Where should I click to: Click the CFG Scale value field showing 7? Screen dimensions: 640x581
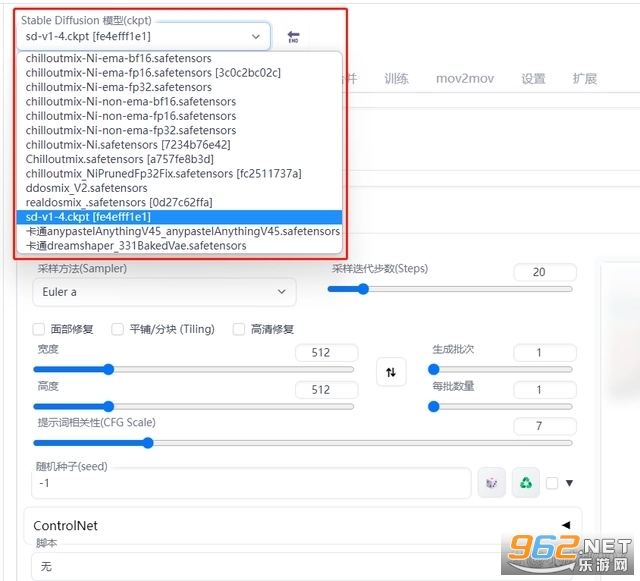pyautogui.click(x=545, y=426)
